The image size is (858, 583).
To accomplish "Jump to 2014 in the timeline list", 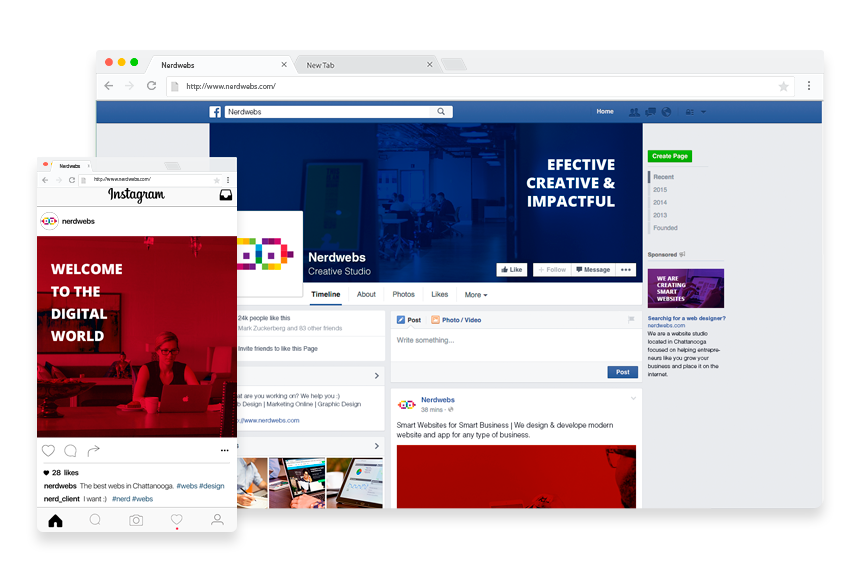I will click(660, 203).
